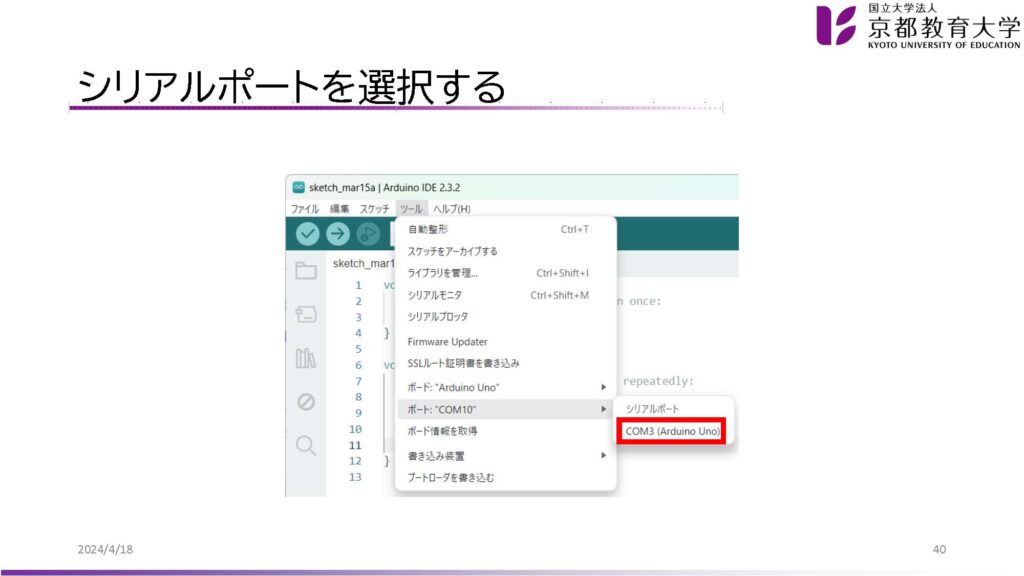Click the Start Debugging icon
This screenshot has height=576, width=1024.
click(369, 234)
